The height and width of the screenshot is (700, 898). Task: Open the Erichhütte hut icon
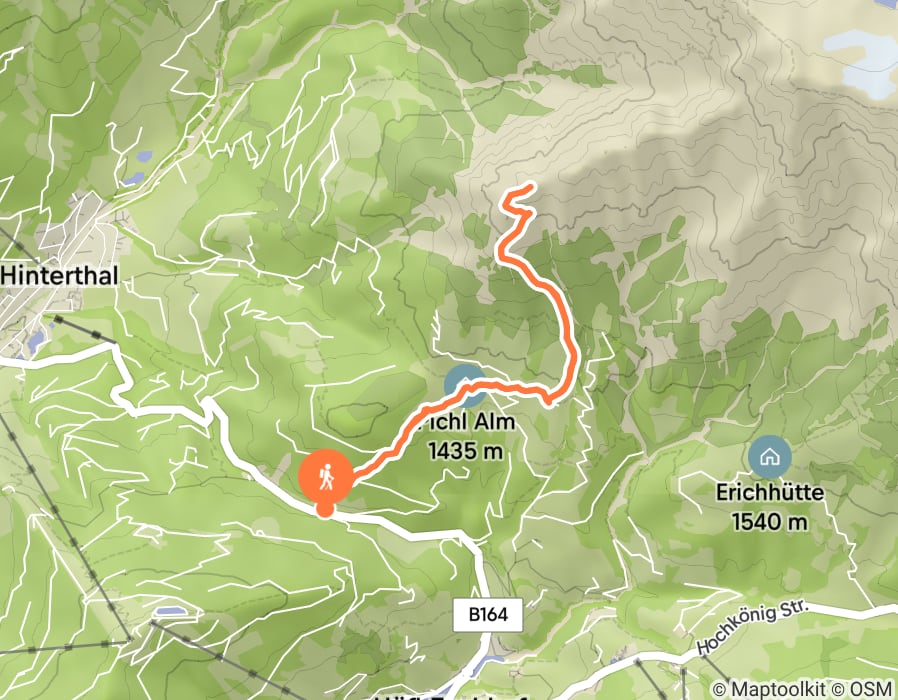point(770,457)
